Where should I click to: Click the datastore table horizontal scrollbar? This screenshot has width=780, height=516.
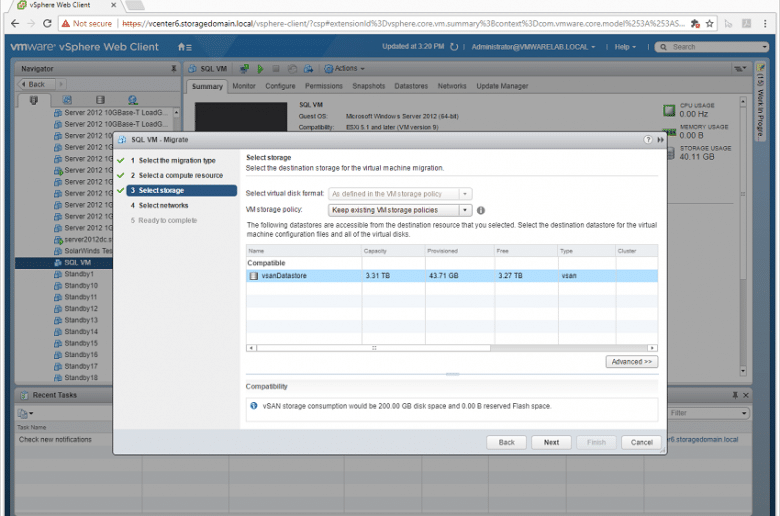click(x=374, y=348)
